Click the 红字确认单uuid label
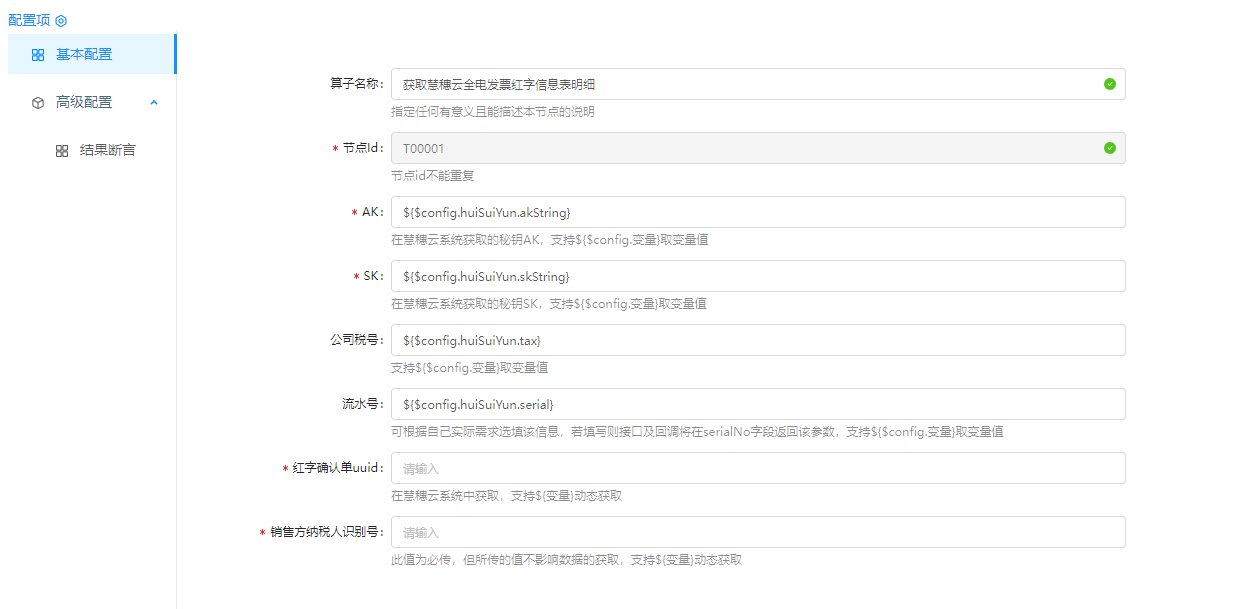Screen dimensions: 1251x609 (x=338, y=468)
